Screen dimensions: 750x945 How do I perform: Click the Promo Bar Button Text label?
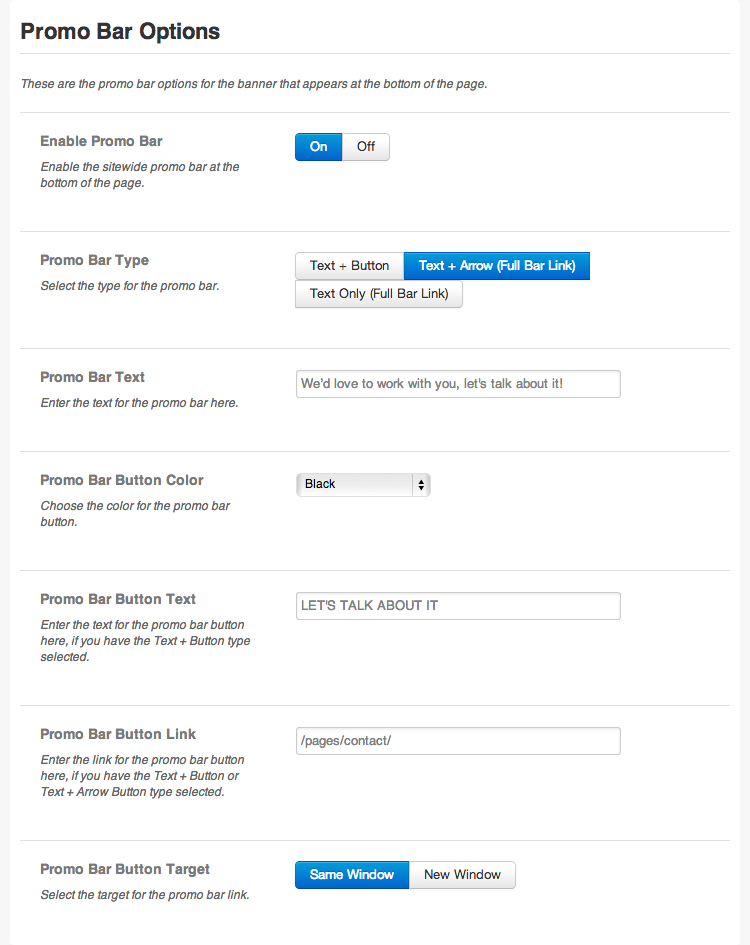tap(118, 599)
